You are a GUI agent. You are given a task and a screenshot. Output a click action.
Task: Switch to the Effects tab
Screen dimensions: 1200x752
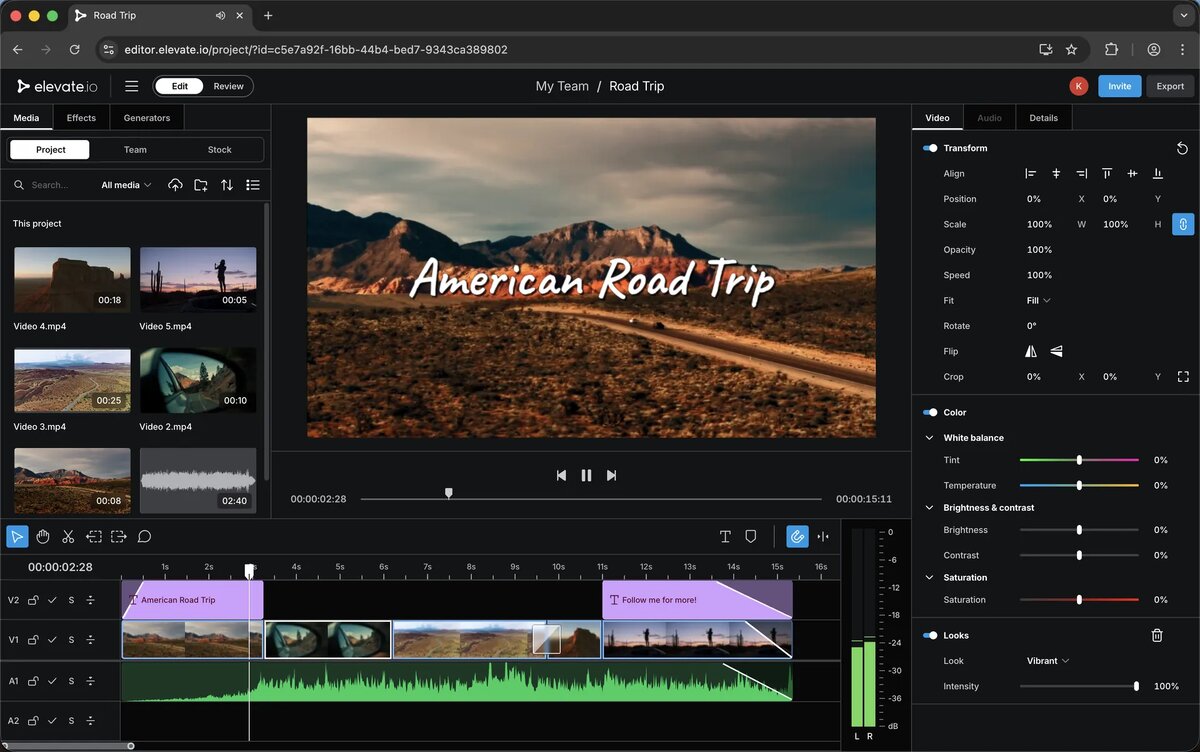pyautogui.click(x=81, y=118)
